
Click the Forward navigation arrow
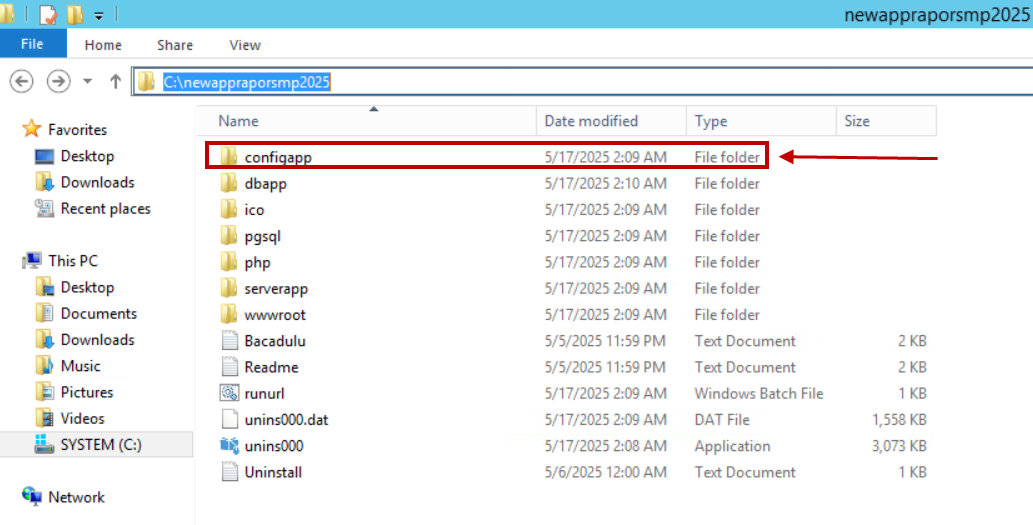(59, 82)
